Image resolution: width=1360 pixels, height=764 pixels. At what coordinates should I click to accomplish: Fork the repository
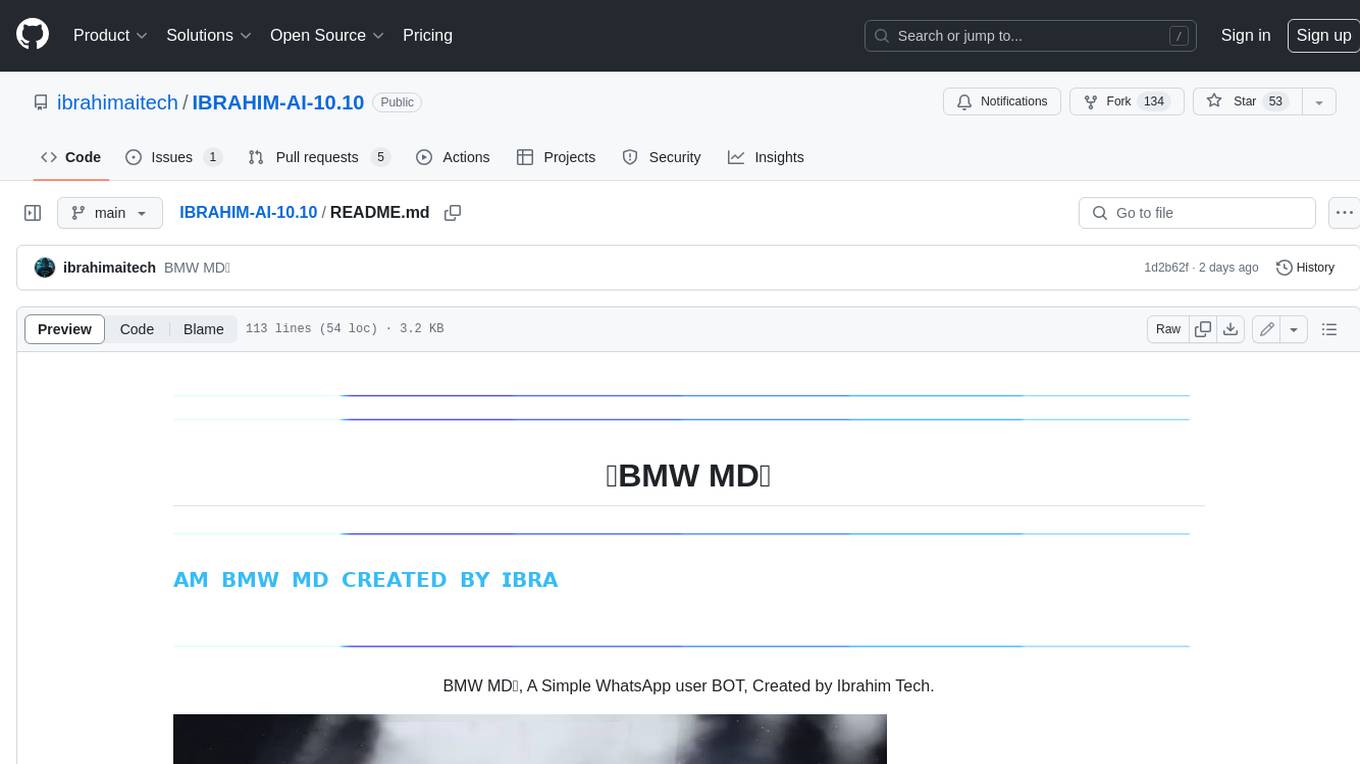(1127, 101)
